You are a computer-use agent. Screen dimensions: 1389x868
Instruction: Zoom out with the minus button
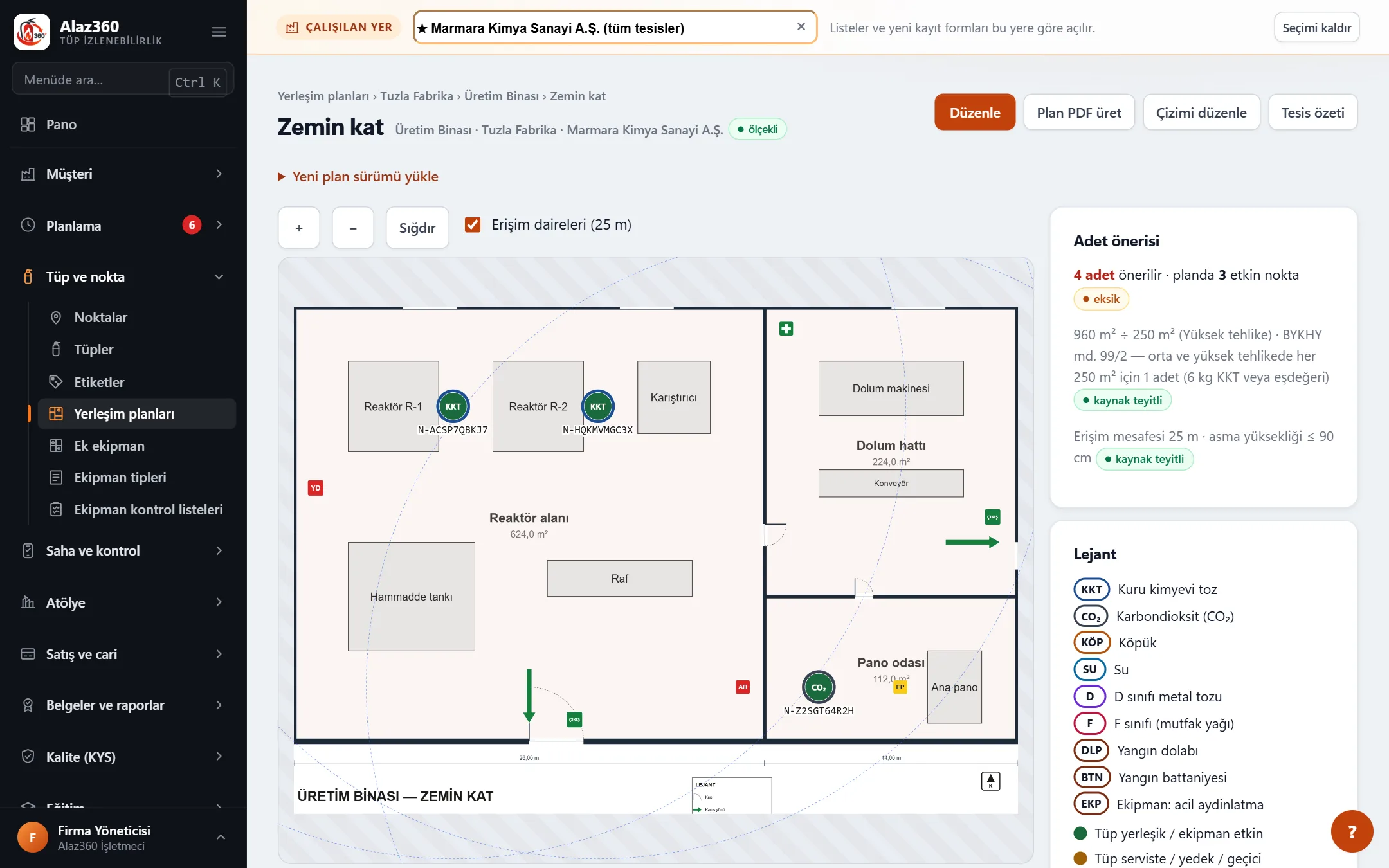click(353, 228)
